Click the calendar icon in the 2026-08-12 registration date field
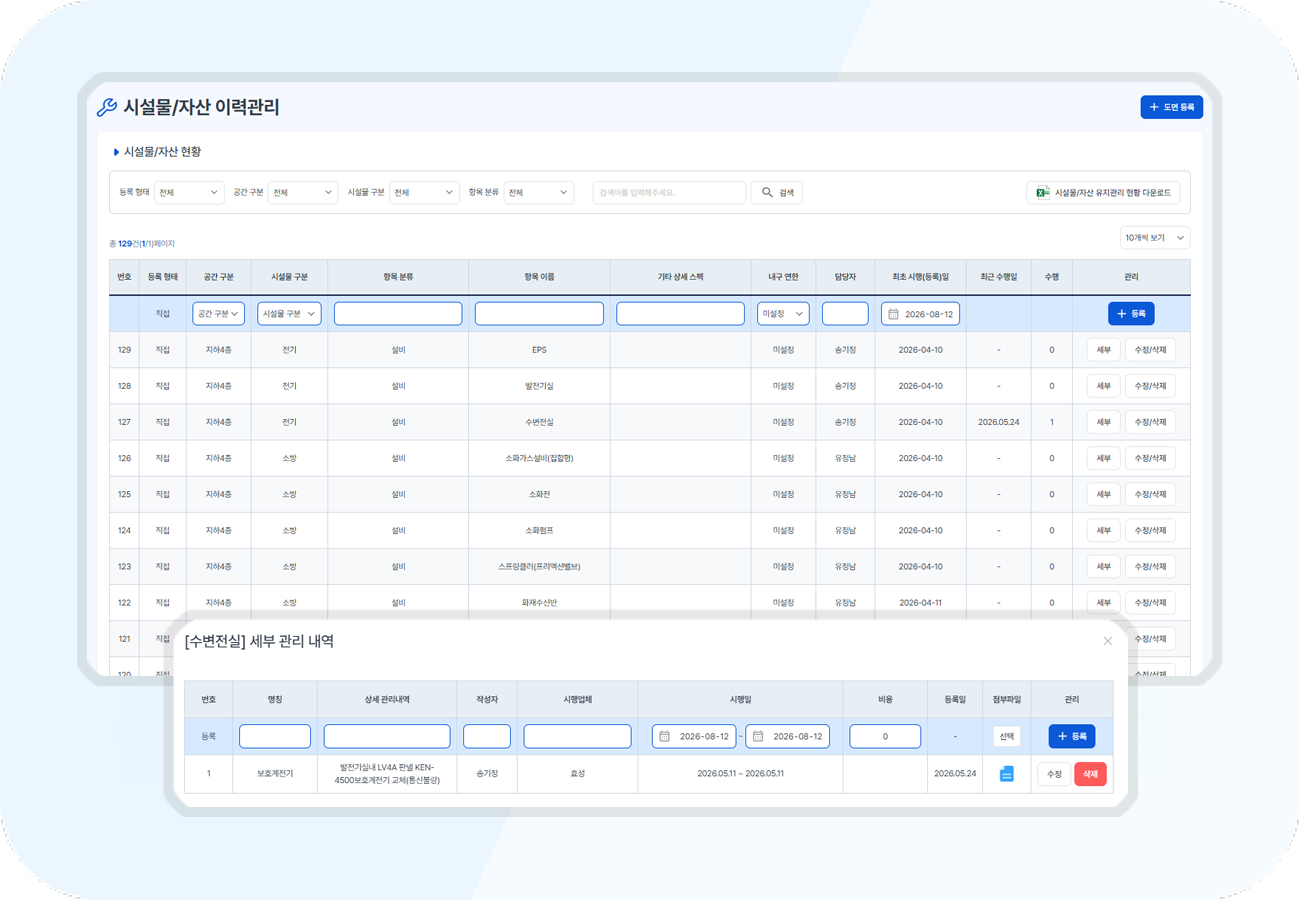1300x900 pixels. (894, 314)
